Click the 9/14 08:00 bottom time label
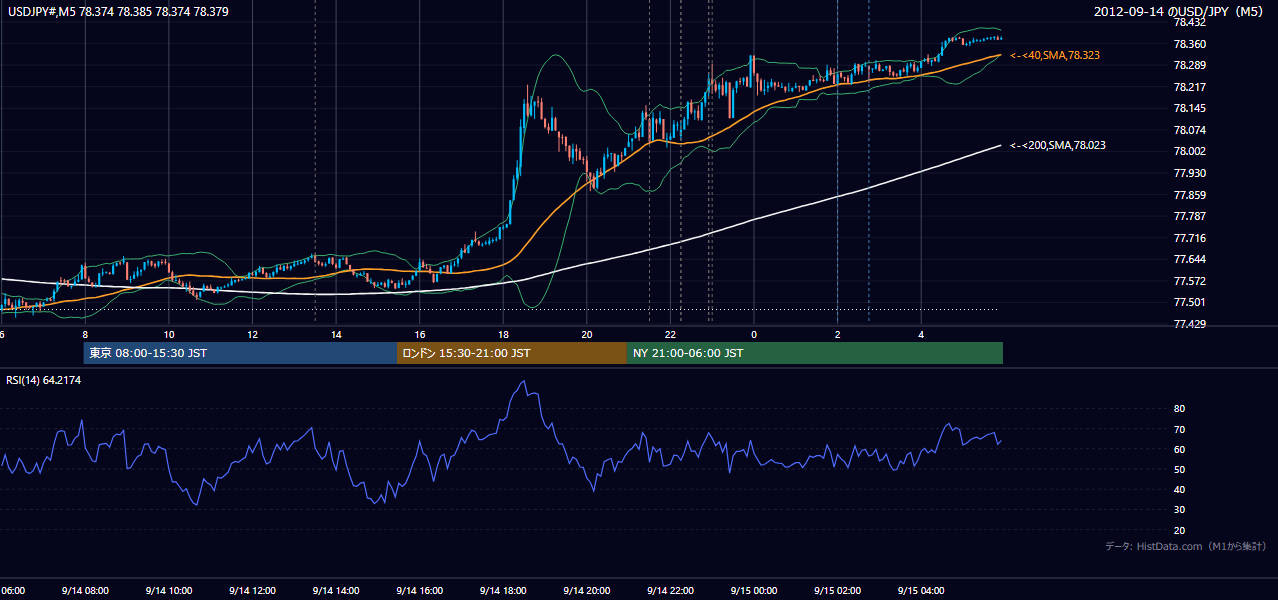The height and width of the screenshot is (600, 1278). pos(85,591)
